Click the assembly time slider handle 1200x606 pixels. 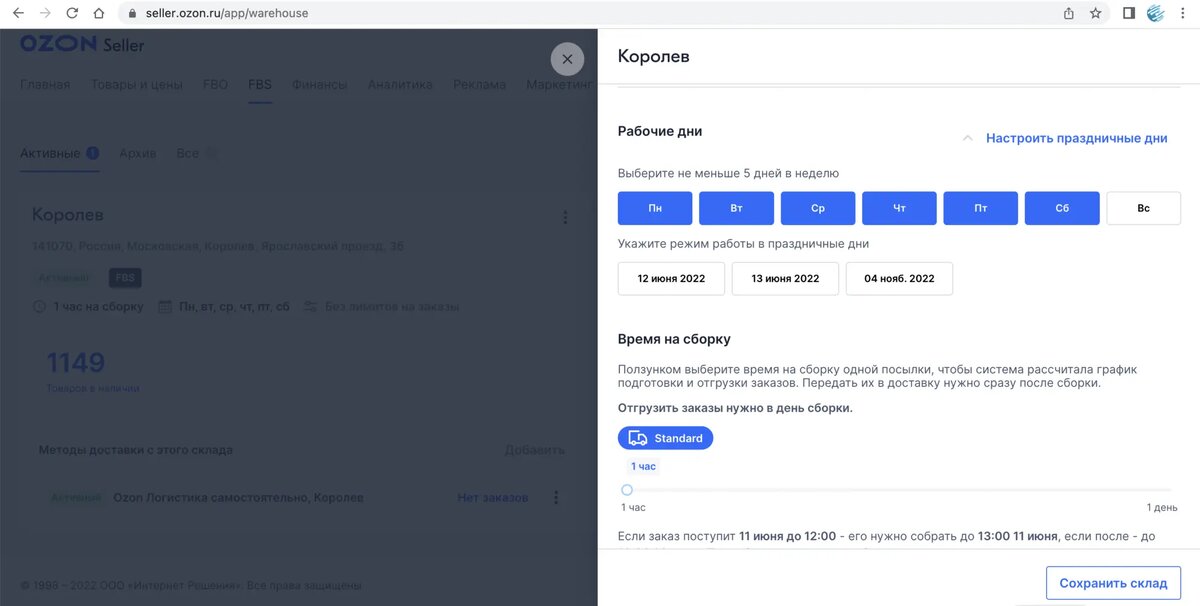coord(627,490)
